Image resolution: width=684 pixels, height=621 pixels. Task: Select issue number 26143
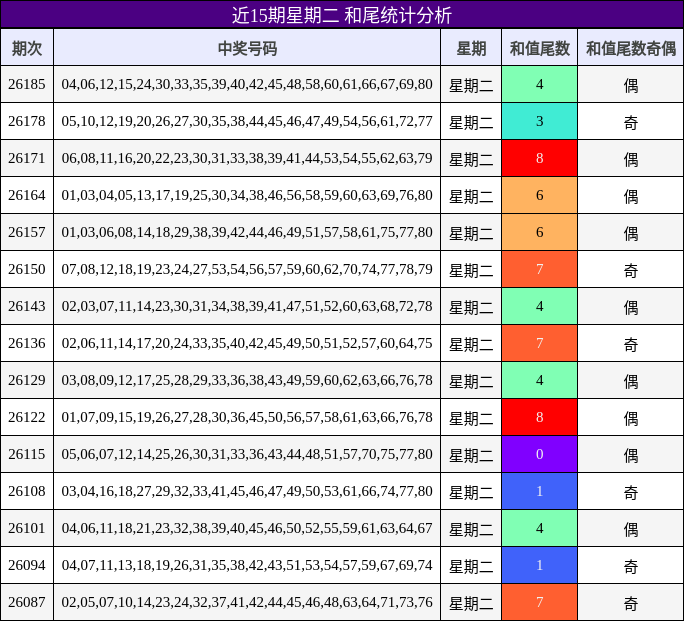point(27,306)
